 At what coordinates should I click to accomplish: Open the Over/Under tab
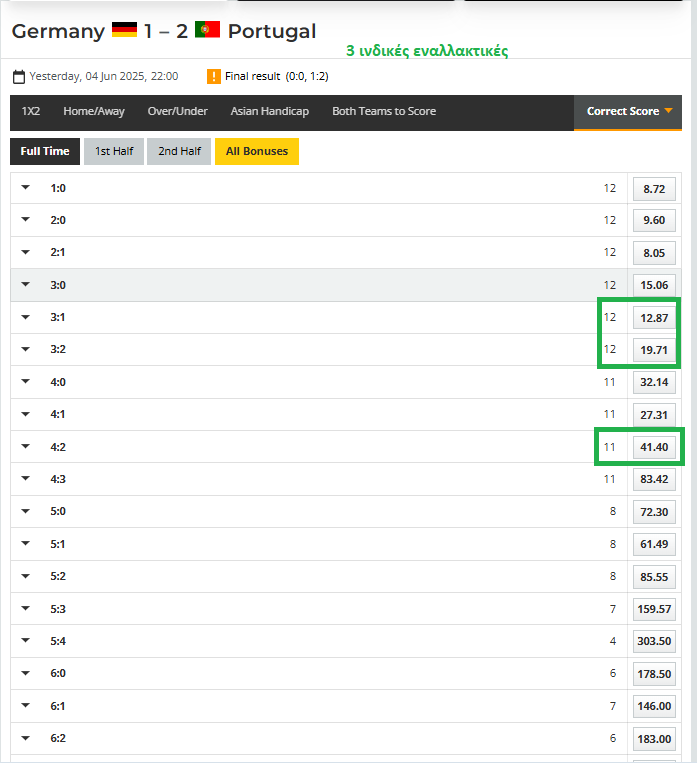point(177,111)
